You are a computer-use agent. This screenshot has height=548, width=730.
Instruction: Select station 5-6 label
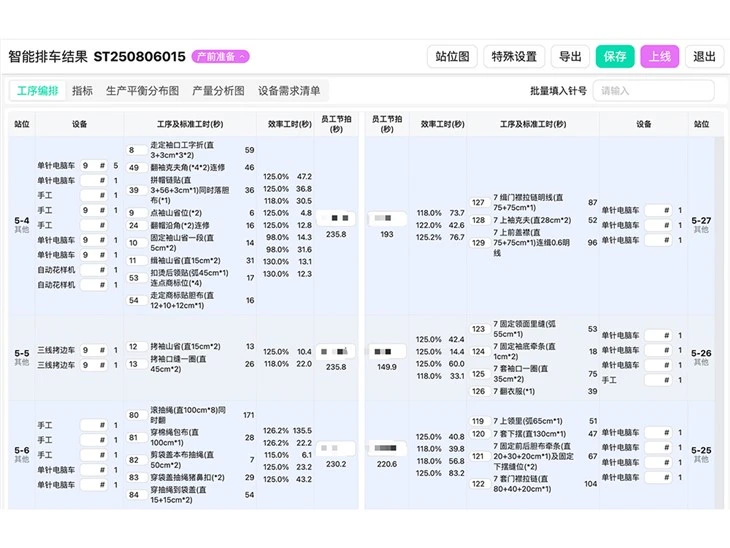coord(22,450)
